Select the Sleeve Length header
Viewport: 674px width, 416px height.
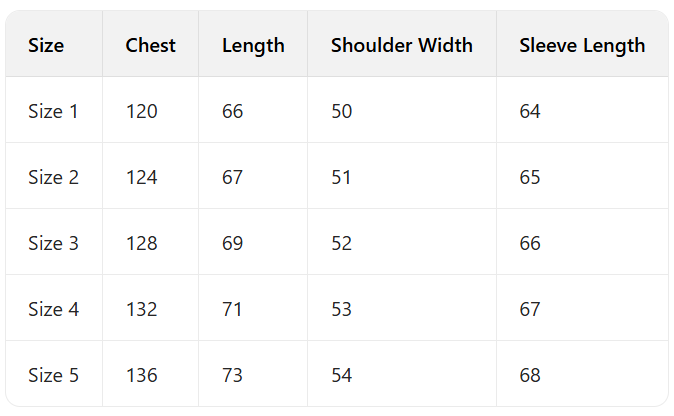pos(582,45)
